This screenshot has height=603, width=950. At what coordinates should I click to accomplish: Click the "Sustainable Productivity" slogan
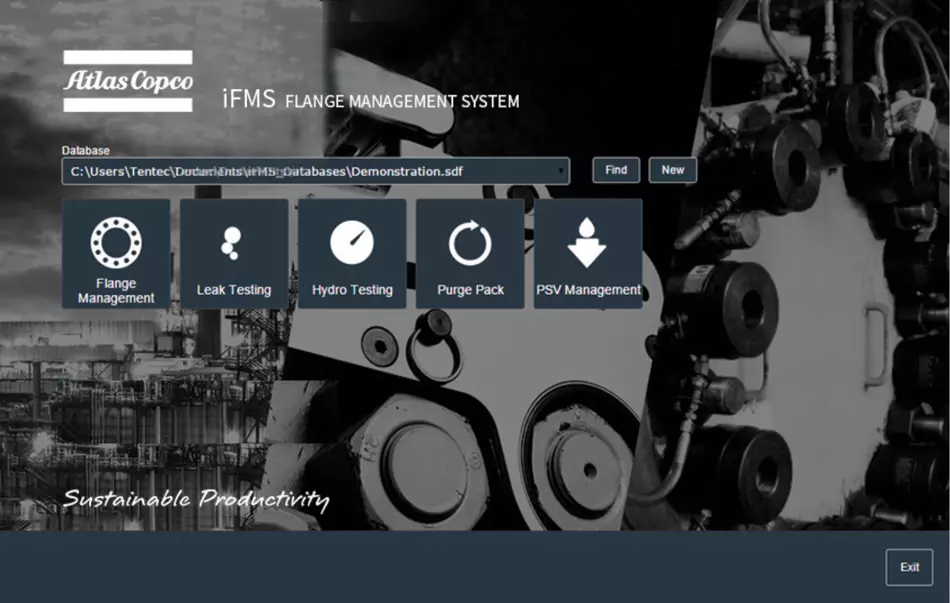(x=196, y=498)
